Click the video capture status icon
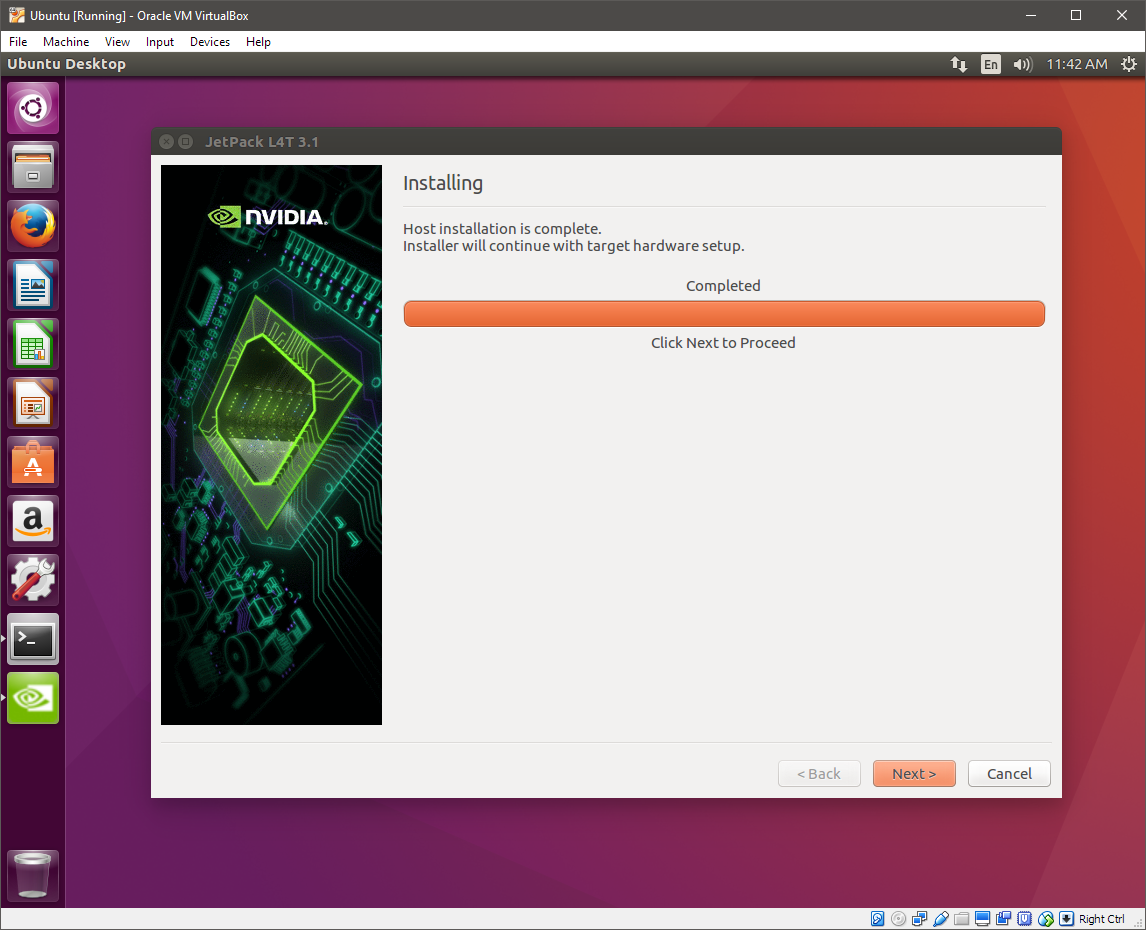 click(1003, 919)
